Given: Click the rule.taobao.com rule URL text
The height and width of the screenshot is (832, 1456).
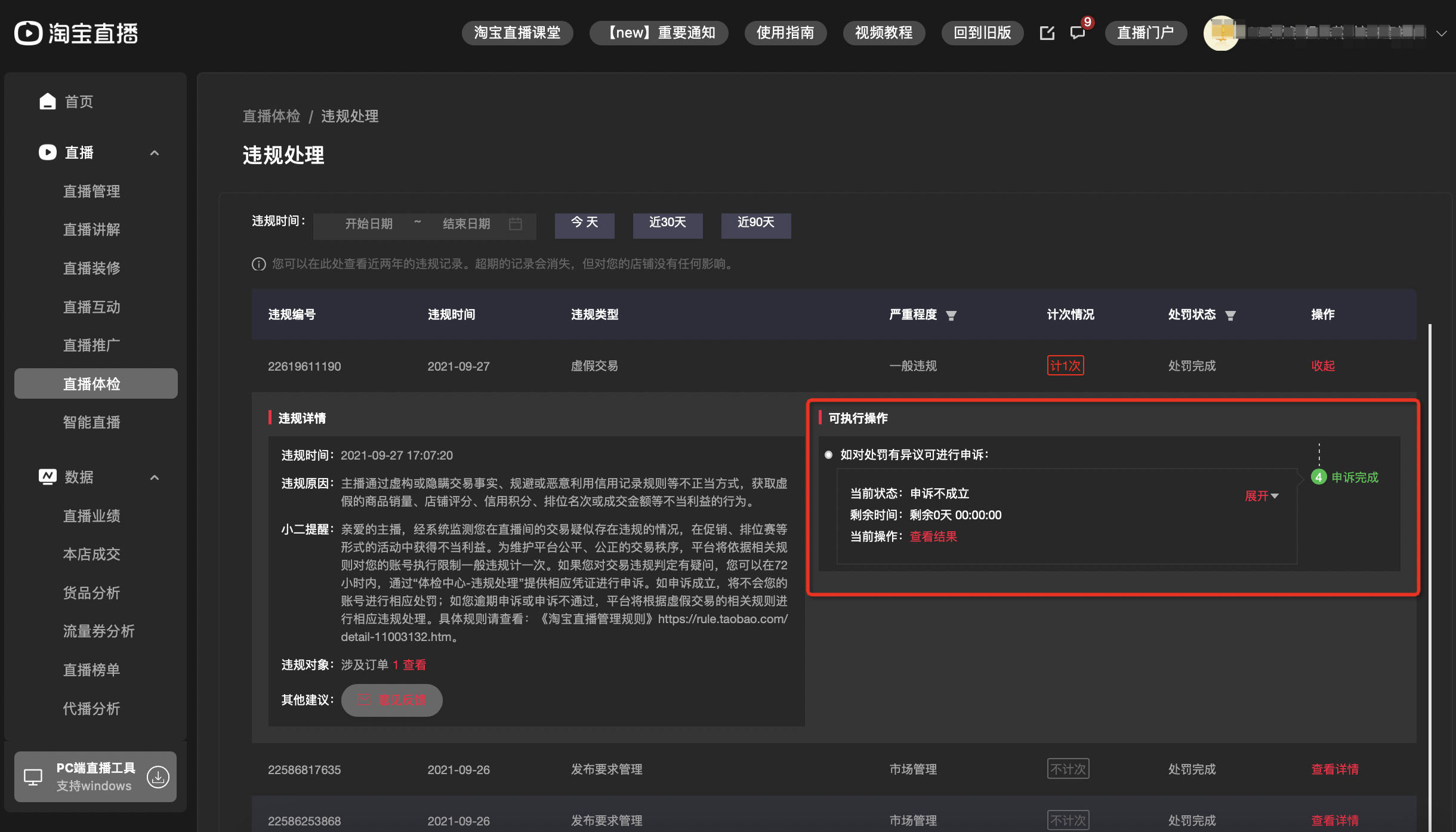Looking at the screenshot, I should 564,628.
